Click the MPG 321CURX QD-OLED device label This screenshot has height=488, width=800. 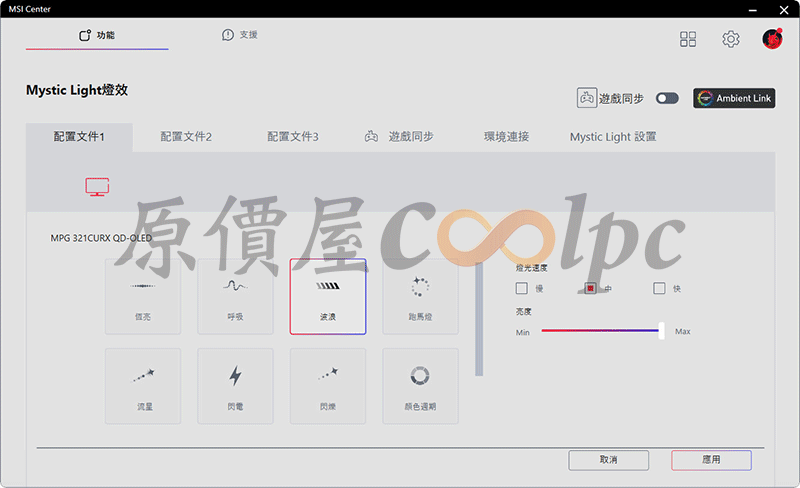point(101,238)
